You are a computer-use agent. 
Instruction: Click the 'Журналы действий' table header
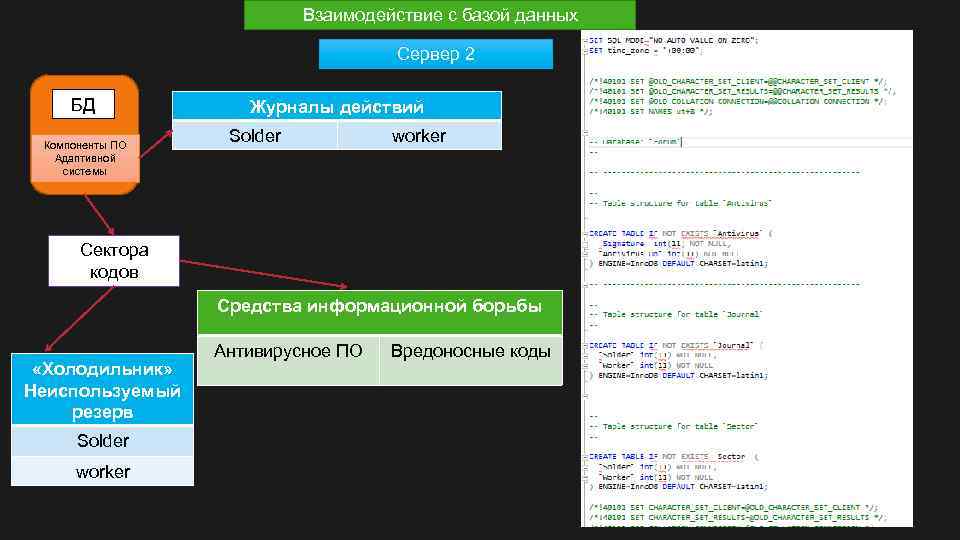pos(337,107)
